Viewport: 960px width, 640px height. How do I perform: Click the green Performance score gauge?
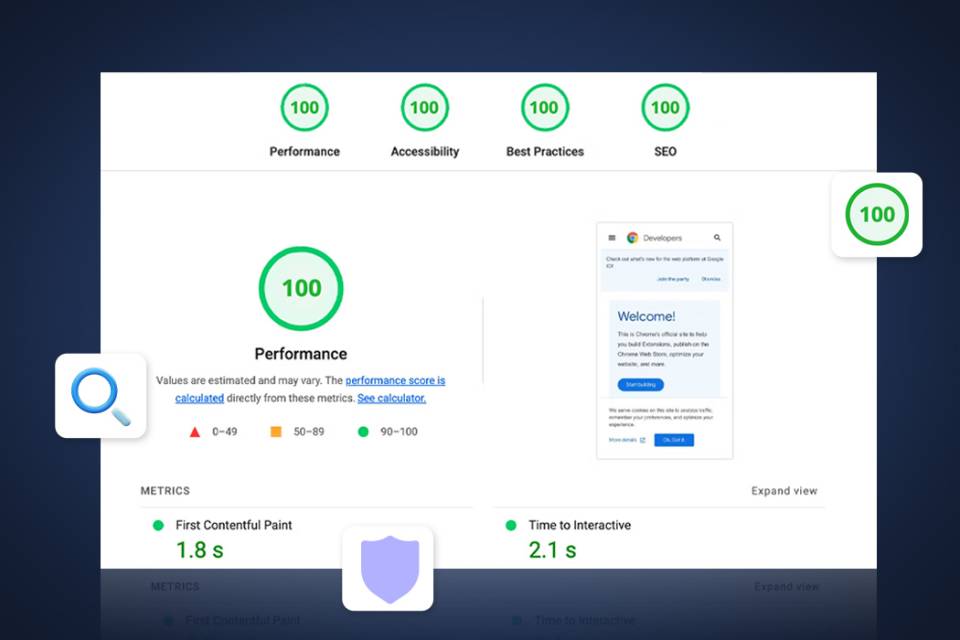303,107
